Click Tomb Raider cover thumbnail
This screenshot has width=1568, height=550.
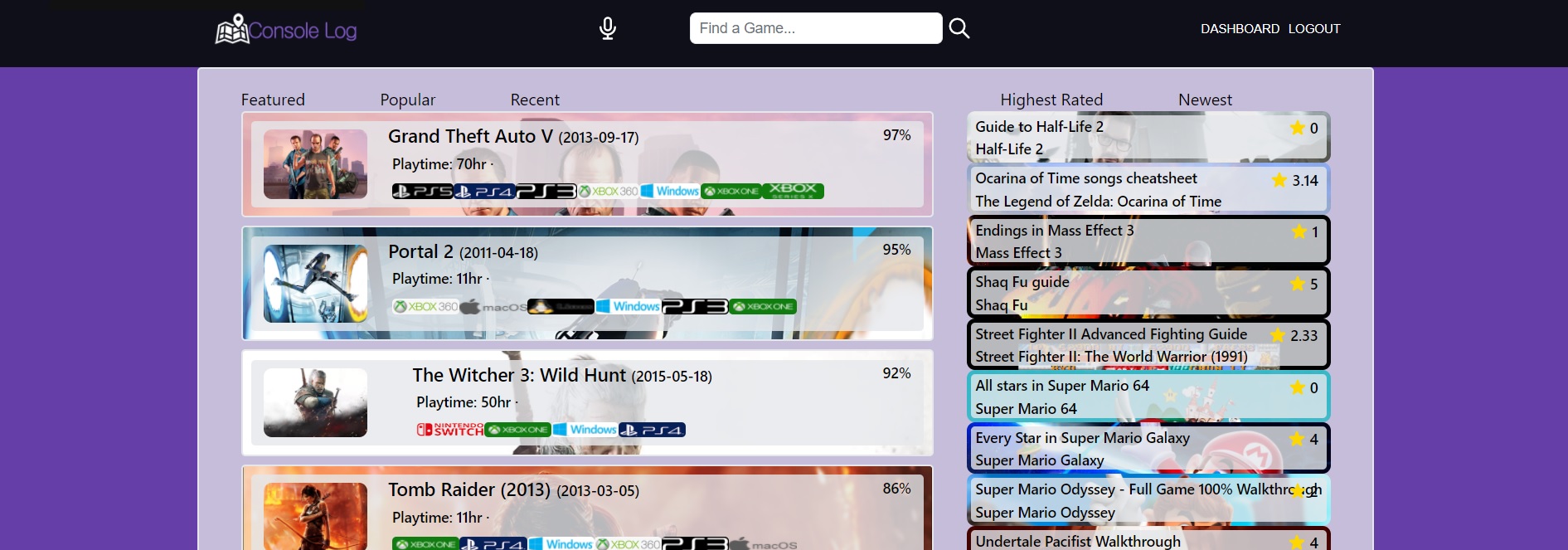coord(315,516)
